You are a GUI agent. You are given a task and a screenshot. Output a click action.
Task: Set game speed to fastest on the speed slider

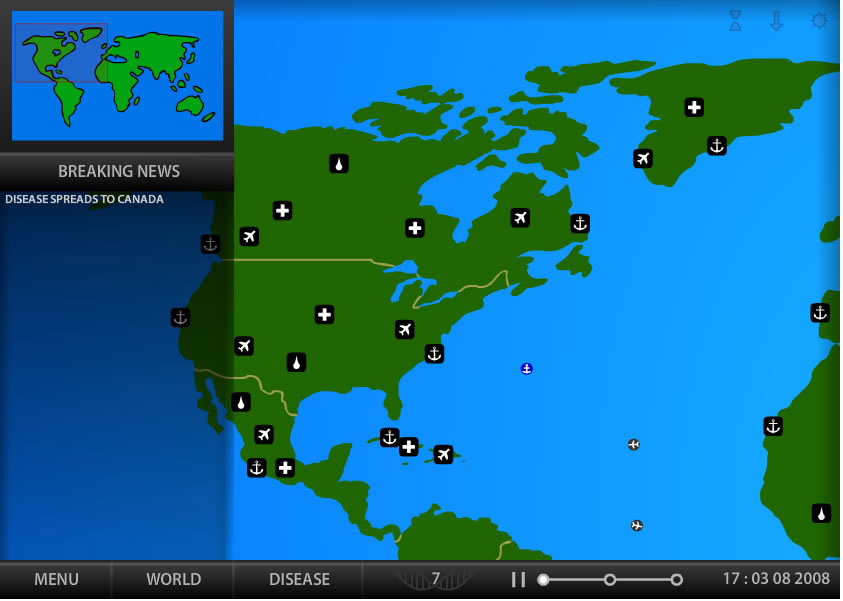[676, 579]
